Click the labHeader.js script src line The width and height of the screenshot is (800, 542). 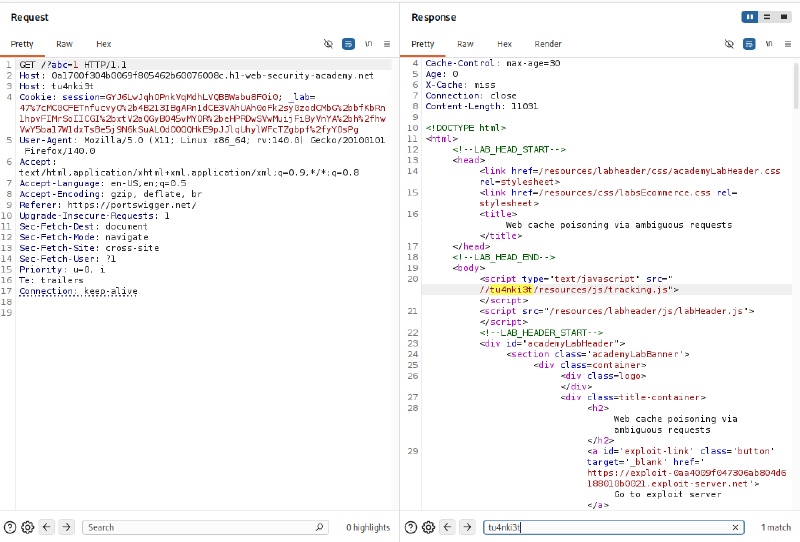617,311
